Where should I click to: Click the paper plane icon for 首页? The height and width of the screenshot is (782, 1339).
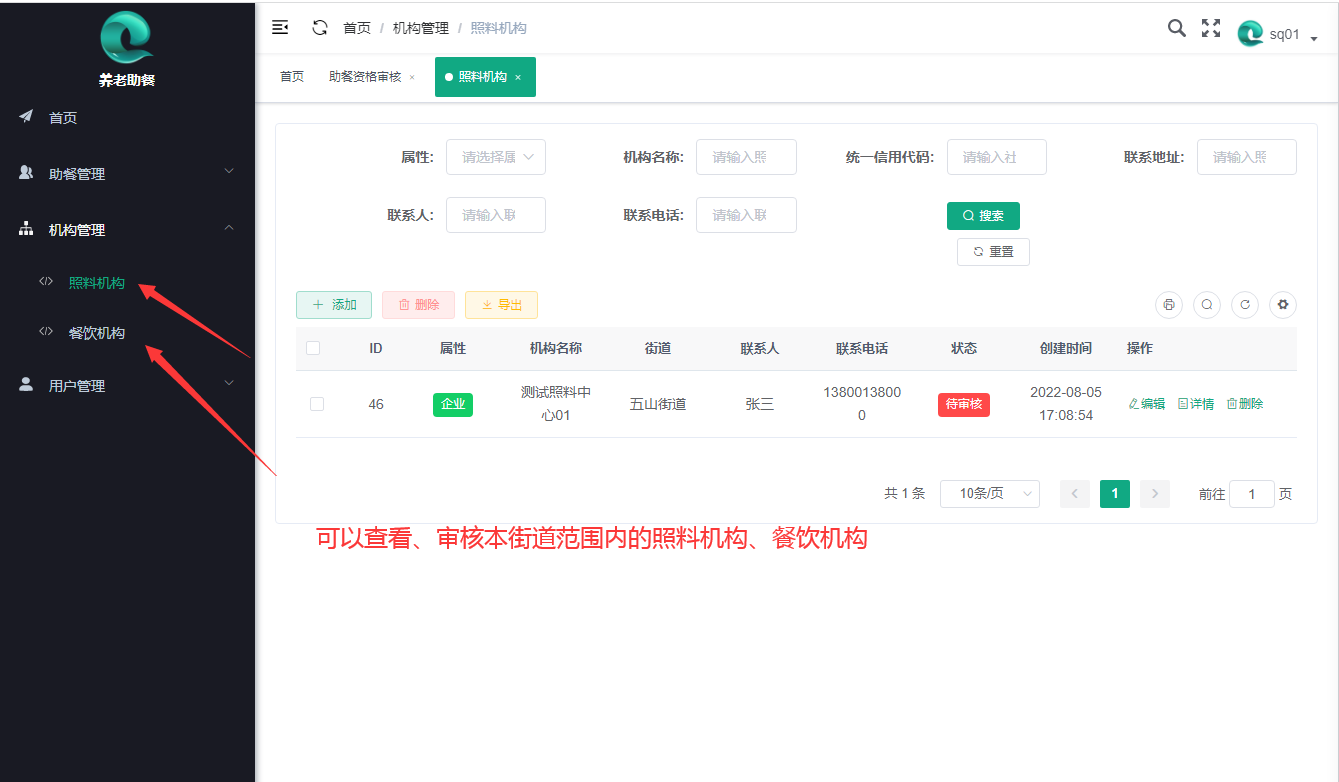coord(27,117)
